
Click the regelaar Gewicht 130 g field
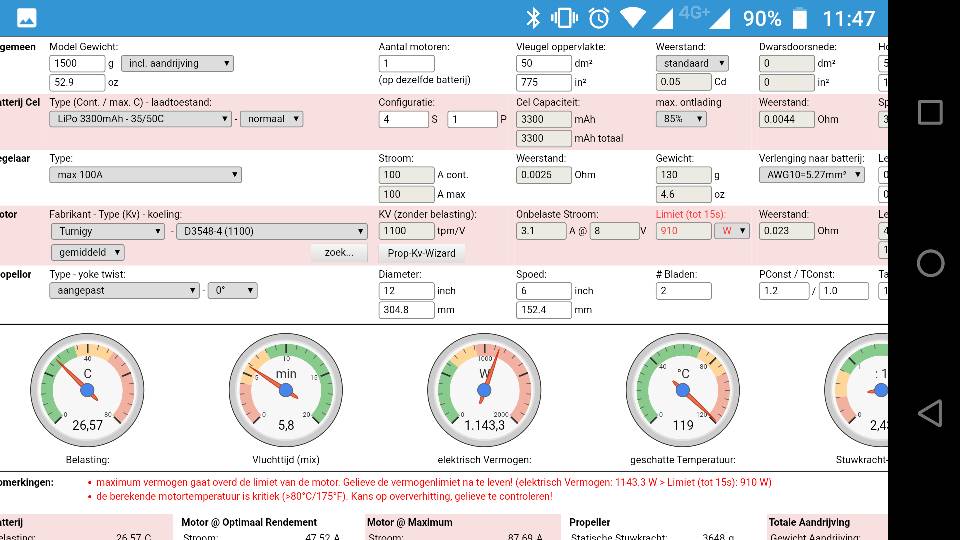pyautogui.click(x=683, y=174)
